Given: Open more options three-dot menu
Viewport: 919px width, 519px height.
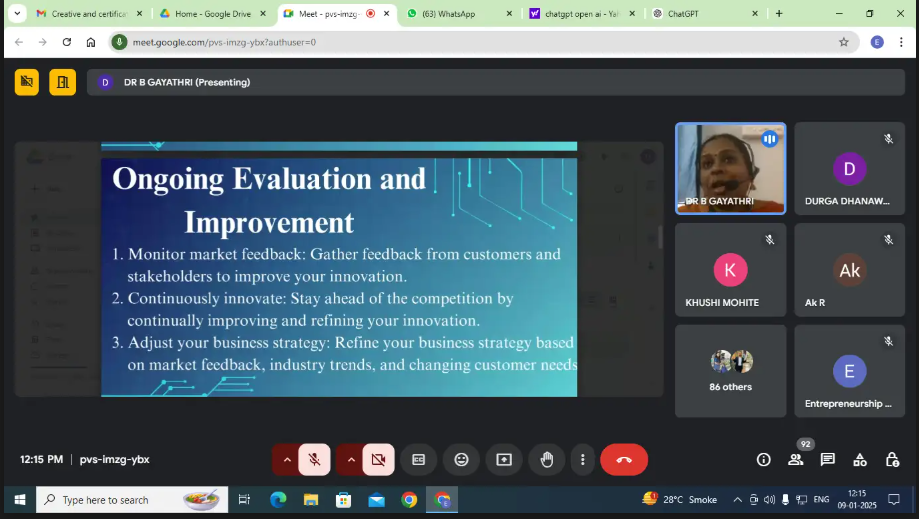Looking at the screenshot, I should (583, 459).
